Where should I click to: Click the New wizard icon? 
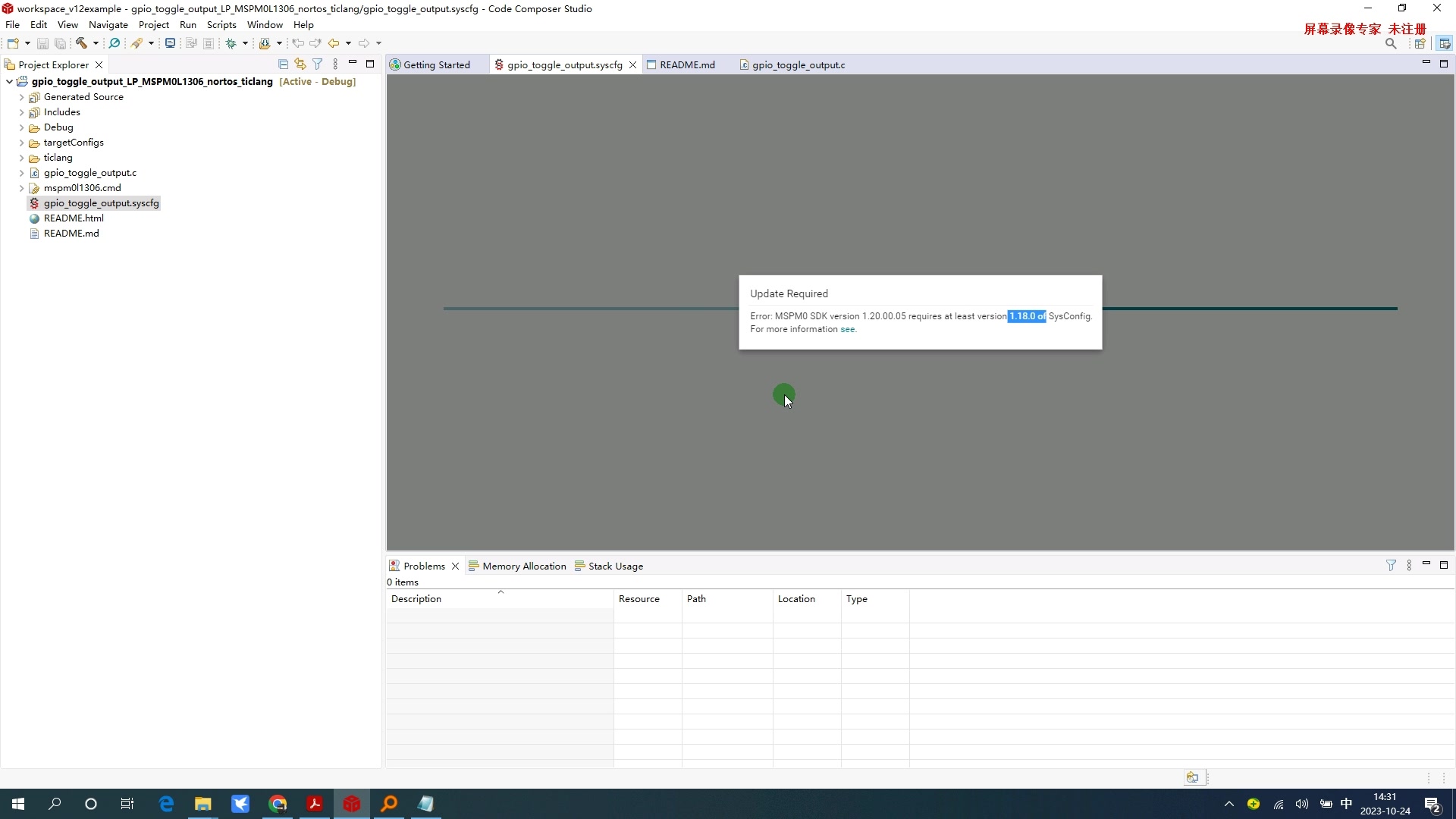pyautogui.click(x=13, y=43)
